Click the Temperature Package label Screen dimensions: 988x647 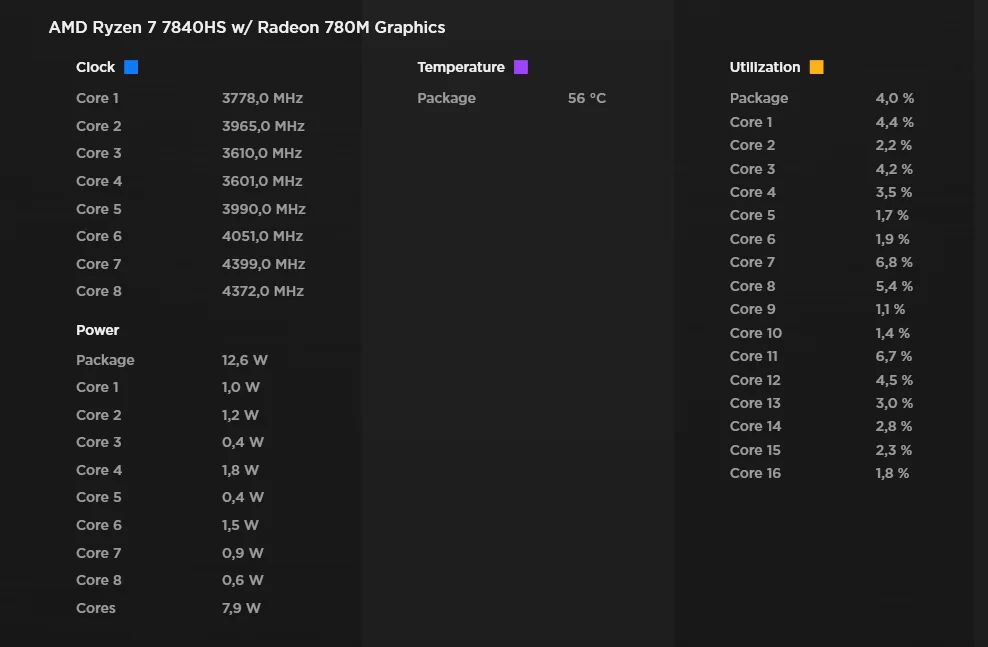point(447,98)
